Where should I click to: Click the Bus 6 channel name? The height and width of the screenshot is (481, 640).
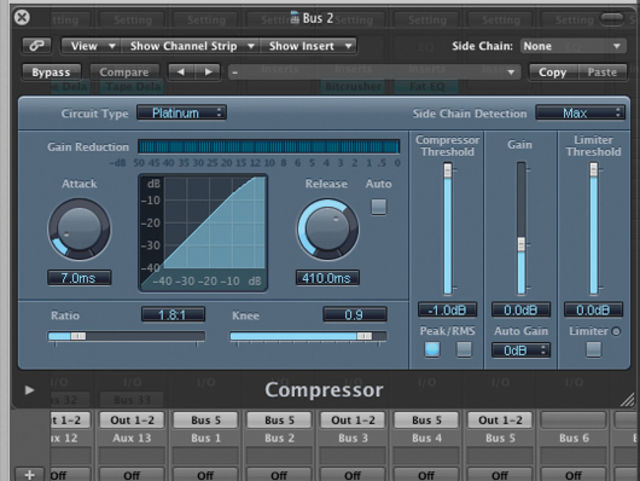click(574, 438)
